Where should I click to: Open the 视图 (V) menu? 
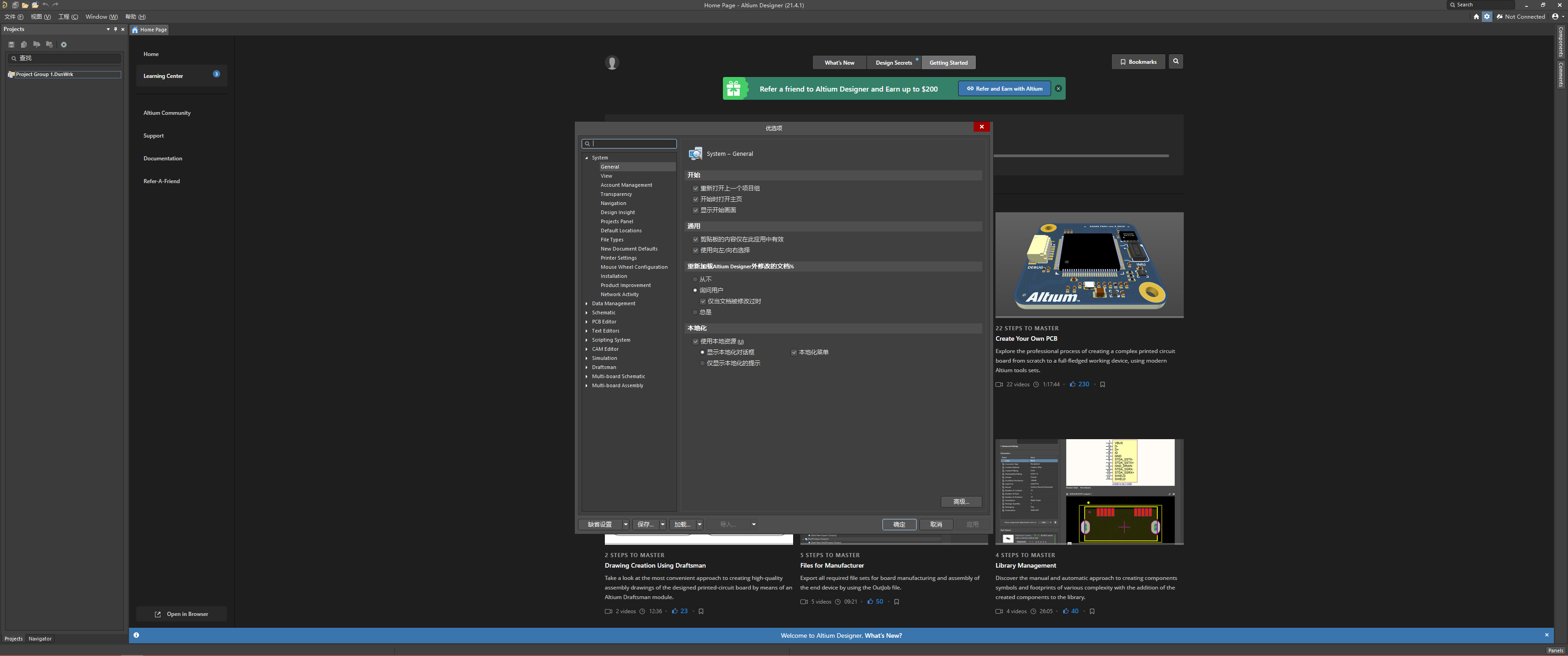click(41, 17)
